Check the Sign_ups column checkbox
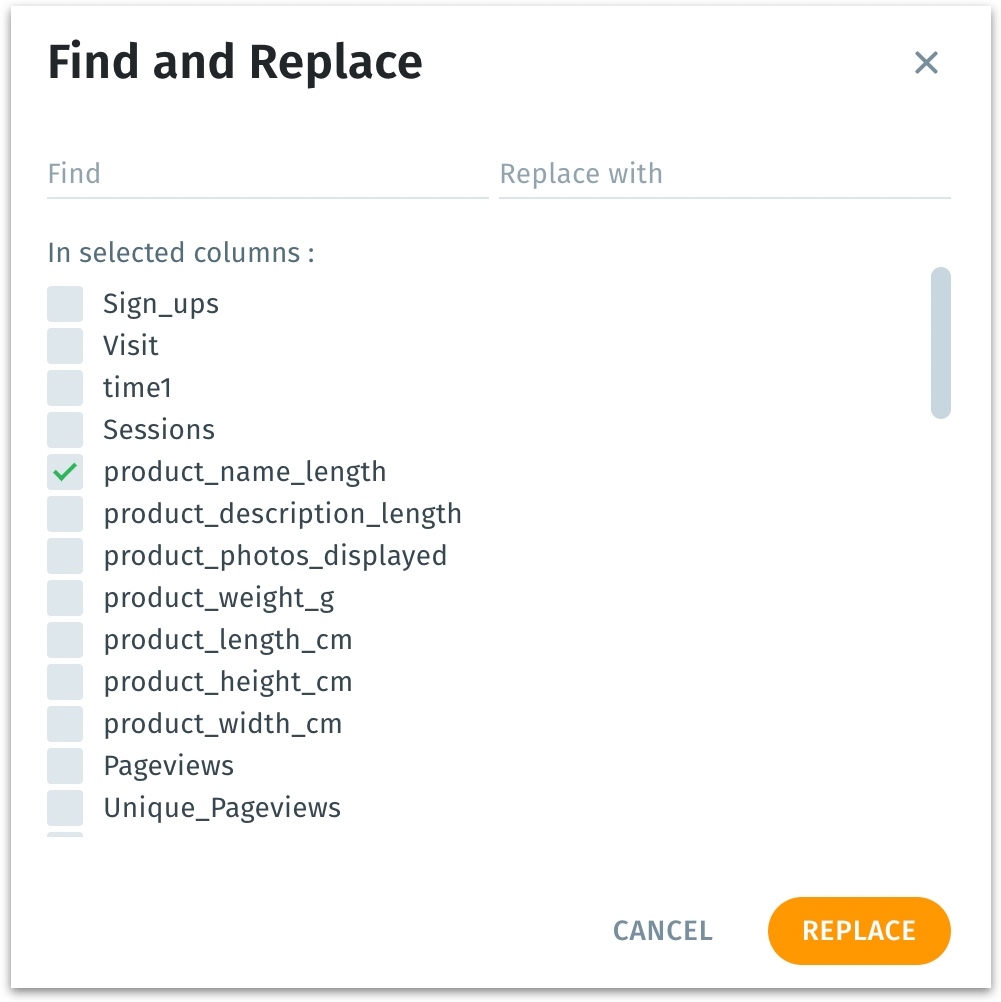The height and width of the screenshot is (1002, 1001). coord(65,304)
